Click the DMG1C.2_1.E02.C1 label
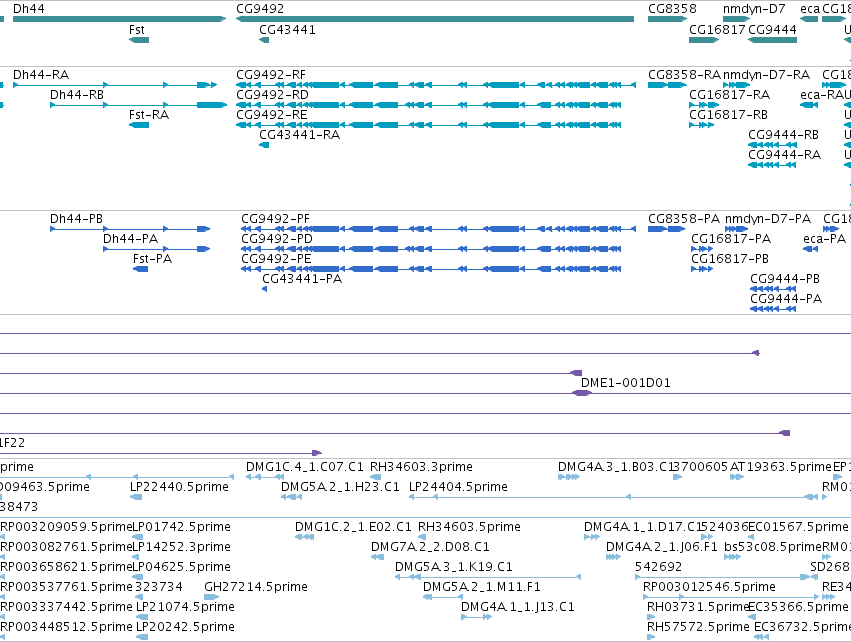 (x=353, y=527)
